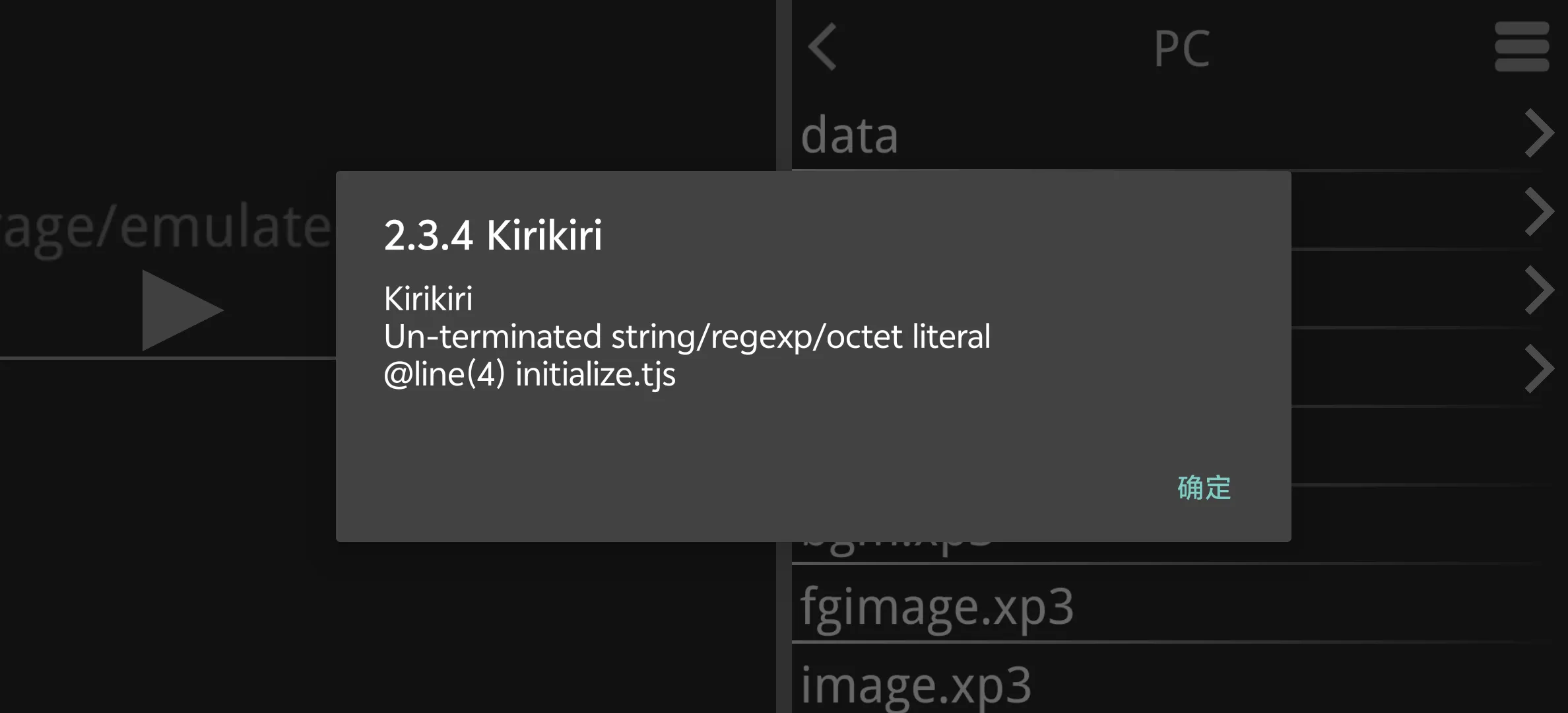Viewport: 1568px width, 713px height.
Task: Click the "Kirikiri" line in dialog body
Action: point(428,299)
